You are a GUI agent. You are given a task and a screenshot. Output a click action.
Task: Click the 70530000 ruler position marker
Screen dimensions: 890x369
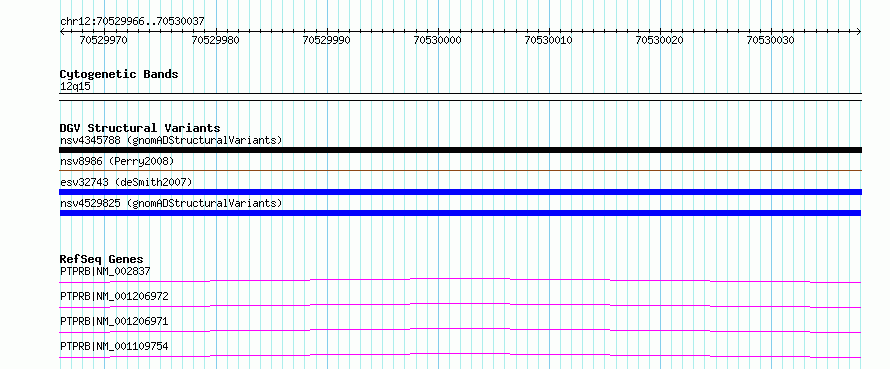coord(437,40)
